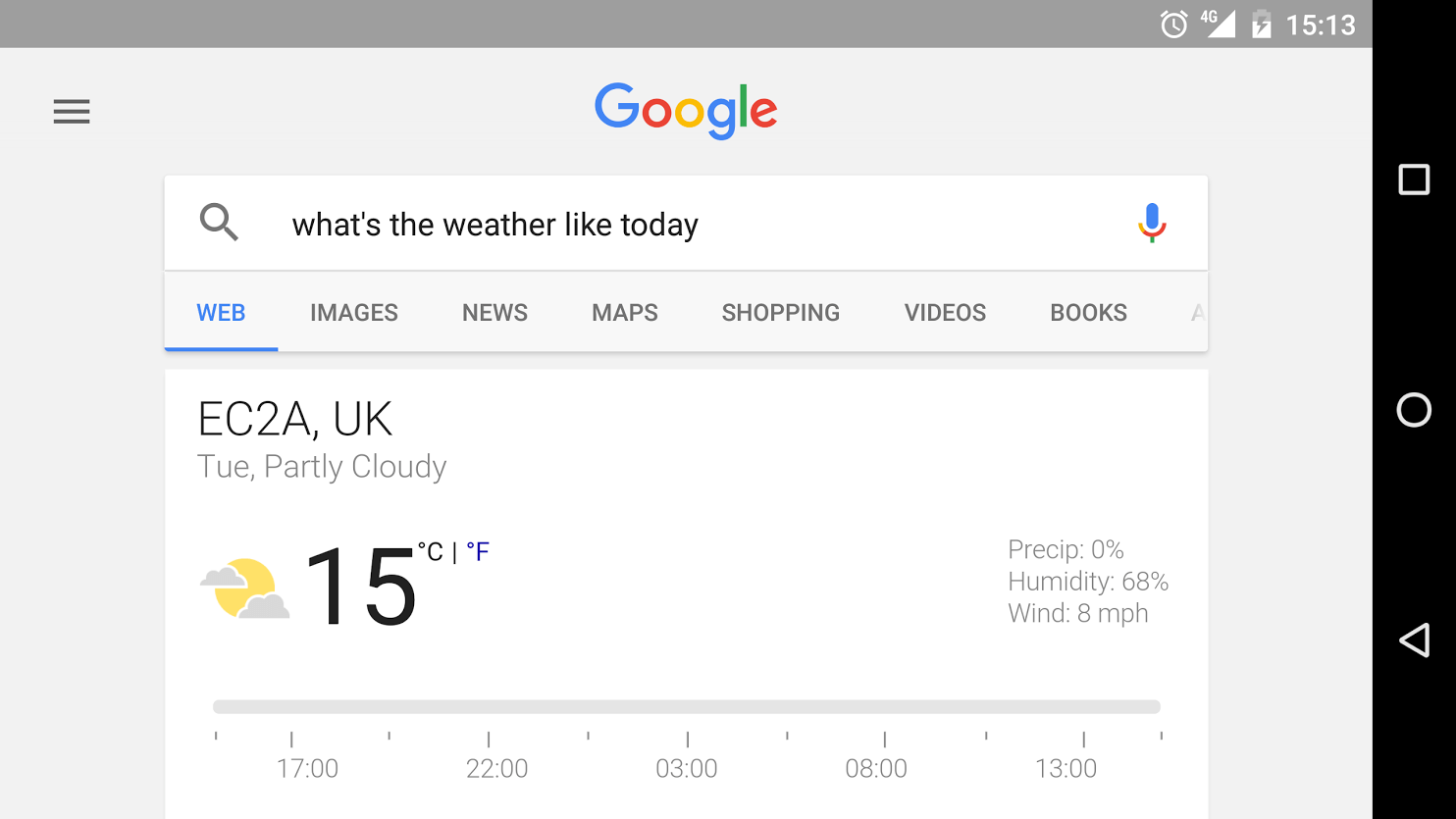
Task: Select the MAPS results link
Action: pyautogui.click(x=624, y=312)
